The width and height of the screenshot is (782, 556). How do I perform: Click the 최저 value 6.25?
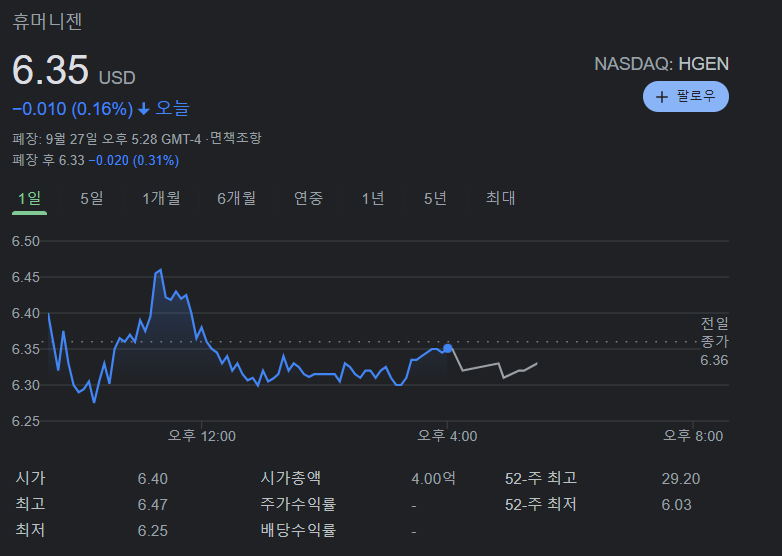coord(153,531)
